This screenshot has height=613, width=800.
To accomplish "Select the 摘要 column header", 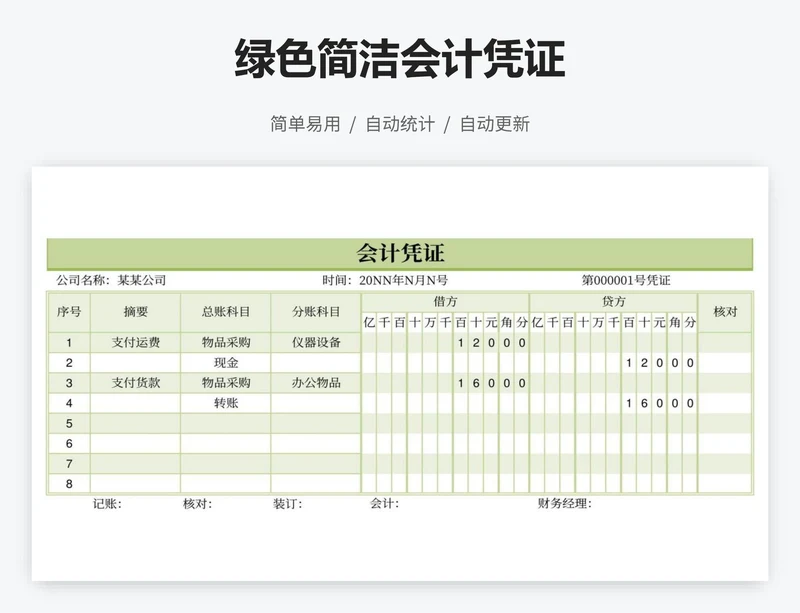I will click(136, 312).
